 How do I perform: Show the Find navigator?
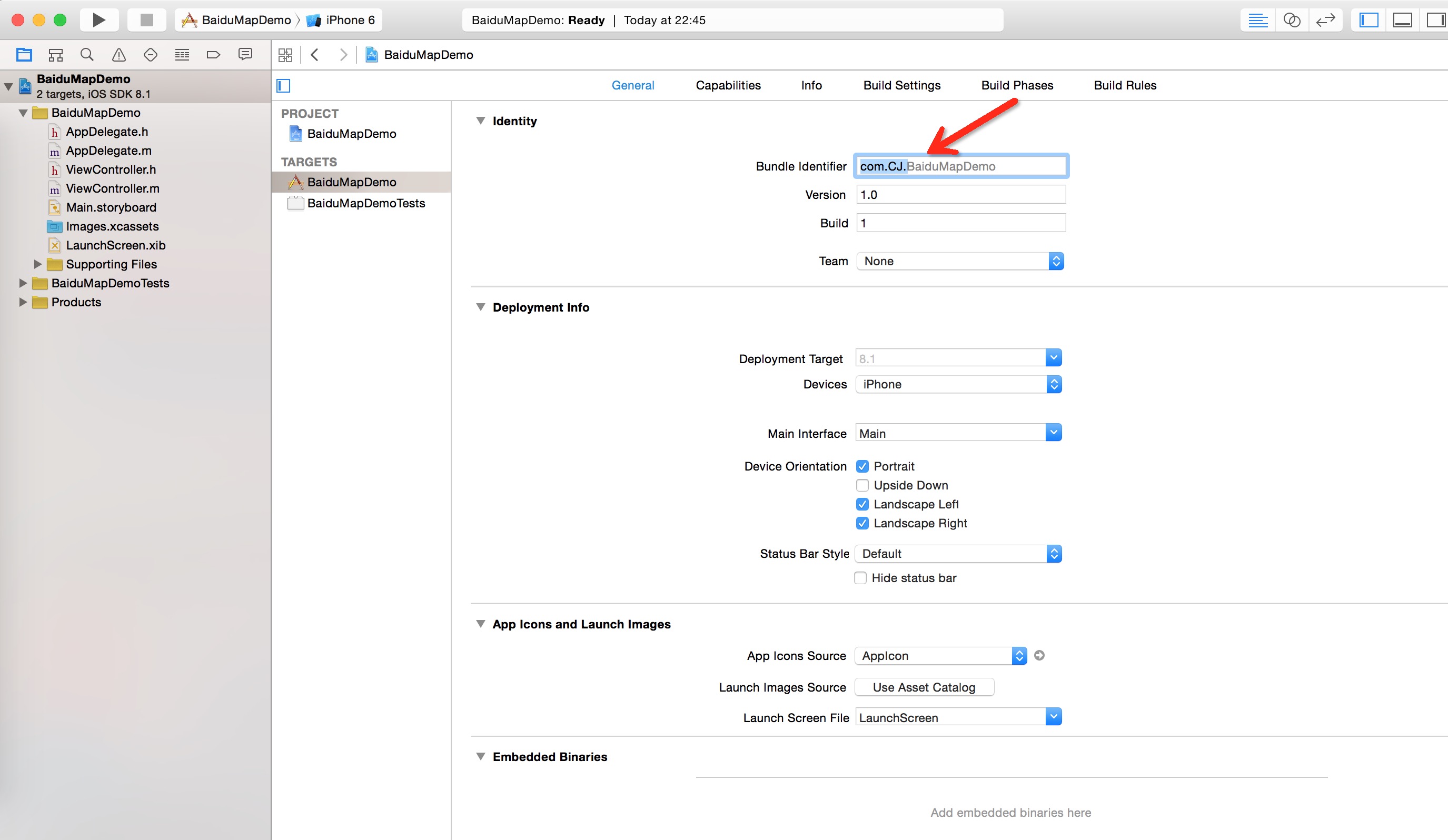coord(87,55)
